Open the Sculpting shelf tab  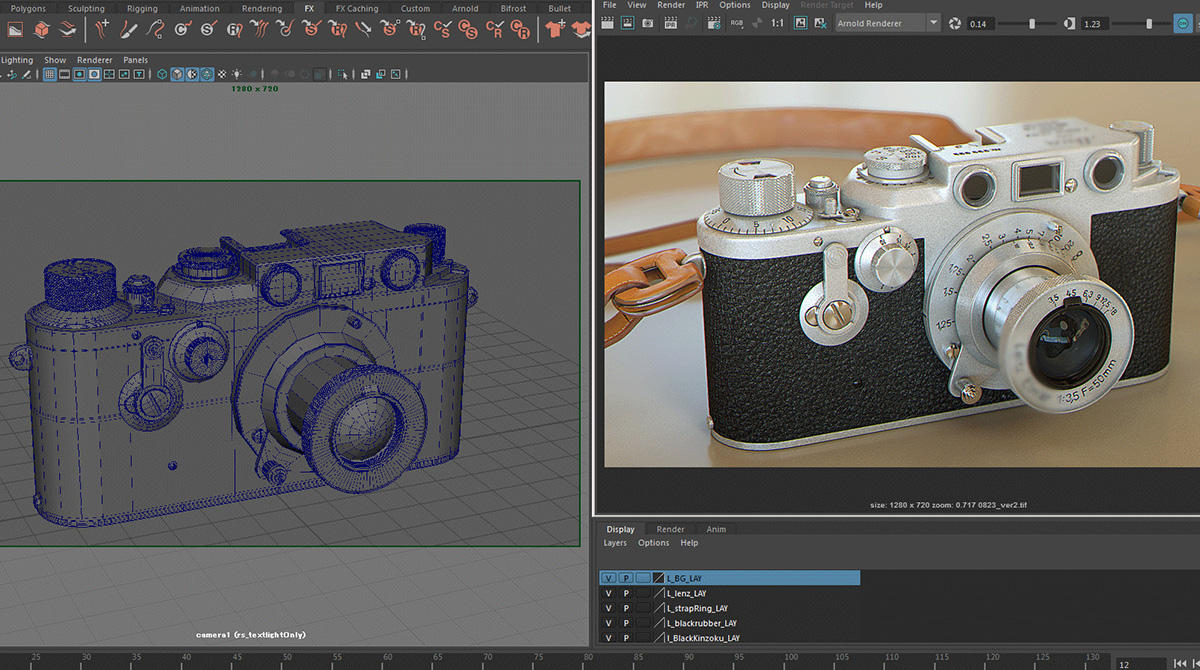86,8
